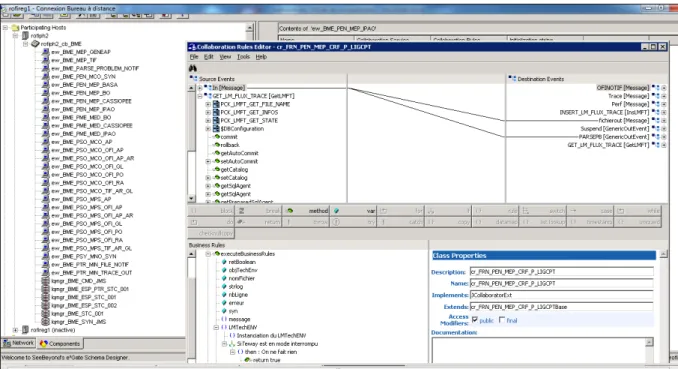Click the retBoolean variable icon
This screenshot has height=369, width=678.
point(224,262)
